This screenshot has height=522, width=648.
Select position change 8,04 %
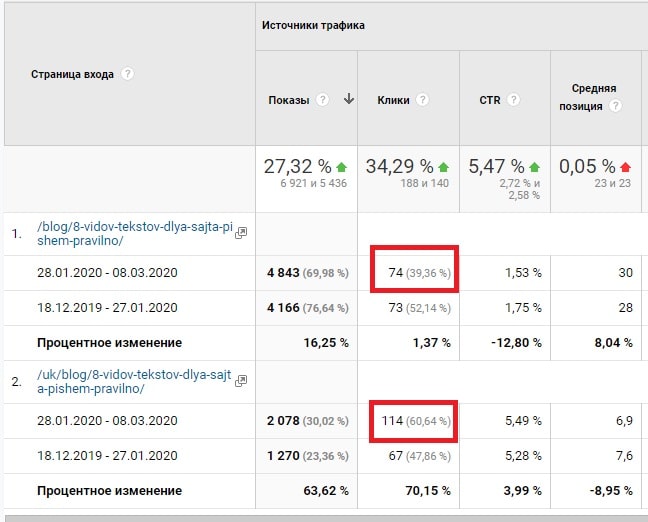(614, 343)
